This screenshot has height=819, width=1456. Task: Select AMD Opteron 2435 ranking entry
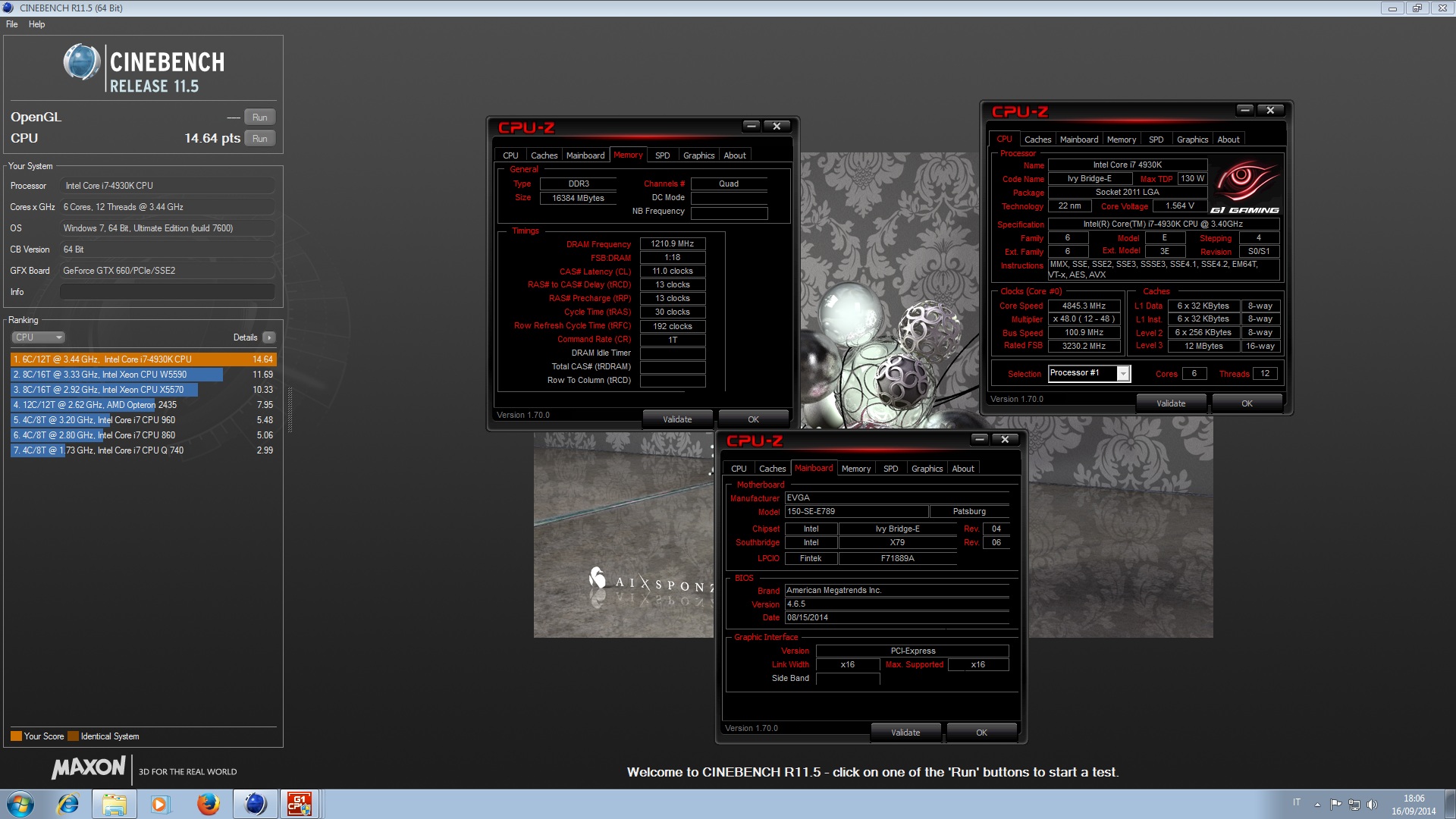click(x=143, y=405)
